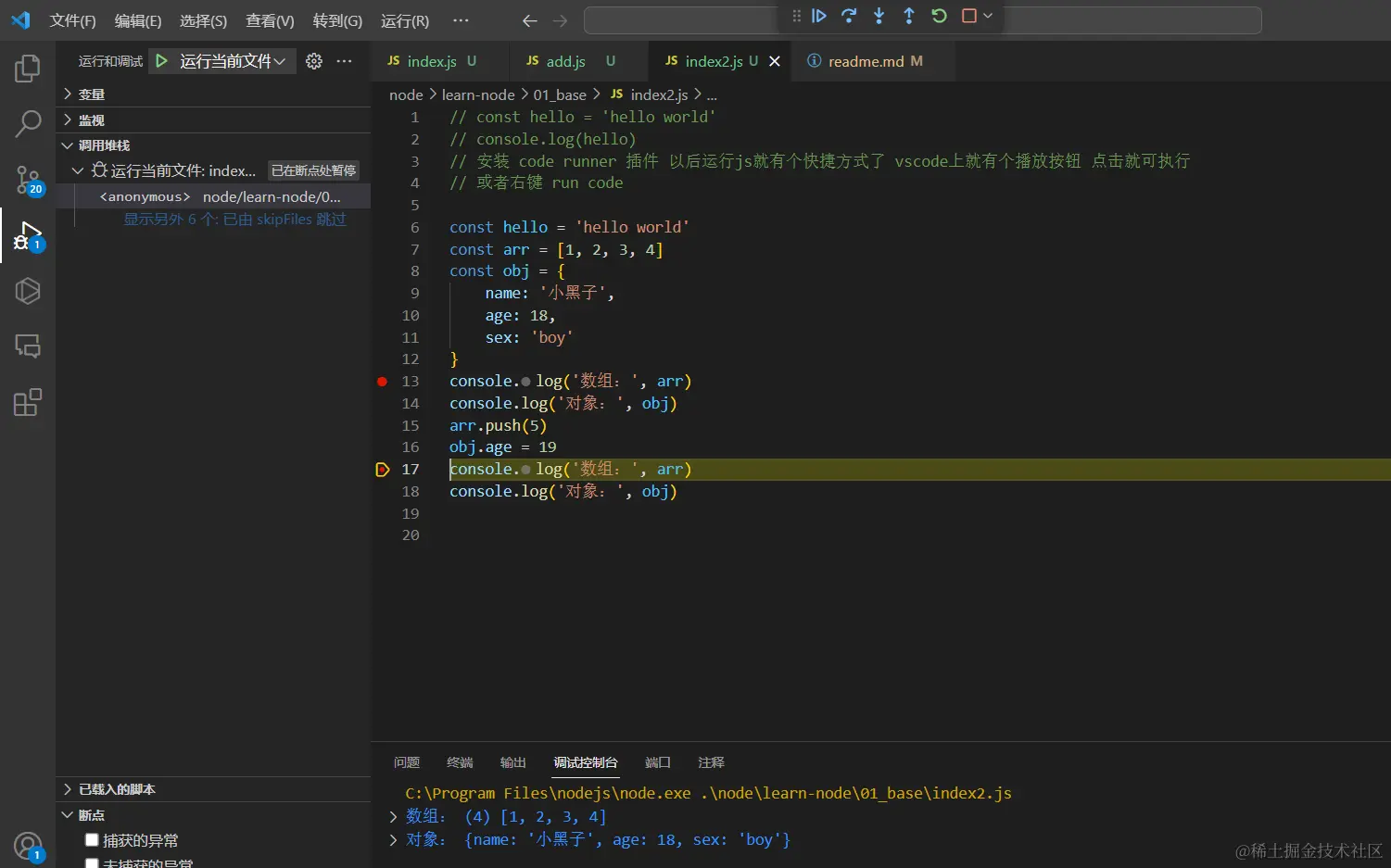Click the debug Step Into button
The height and width of the screenshot is (868, 1391).
click(879, 16)
